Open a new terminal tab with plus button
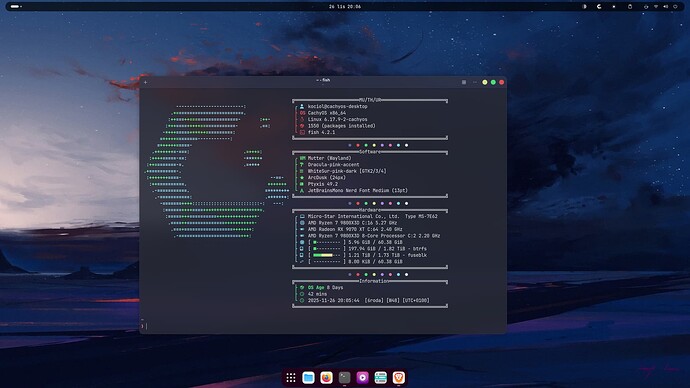This screenshot has width=690, height=388. 146,82
